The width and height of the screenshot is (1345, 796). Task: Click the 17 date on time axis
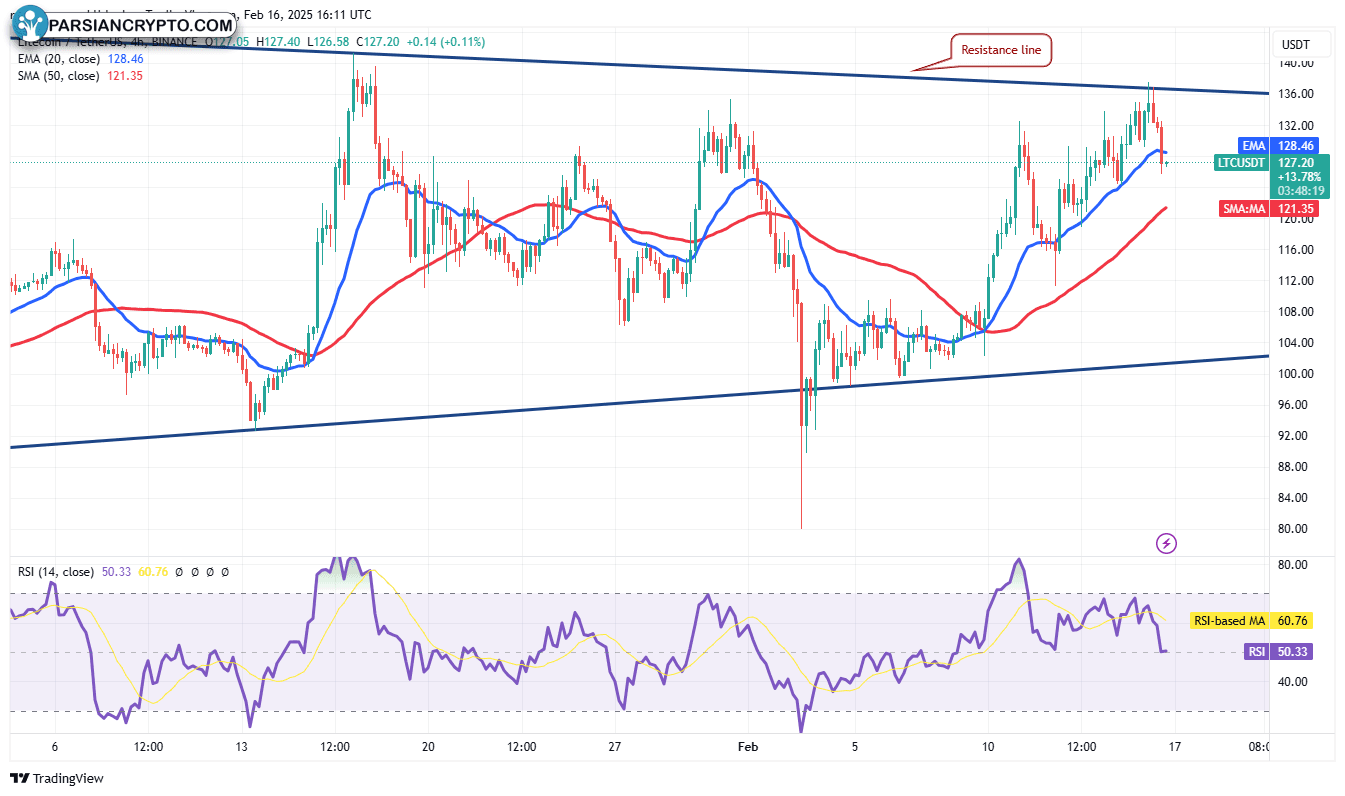pyautogui.click(x=1175, y=747)
